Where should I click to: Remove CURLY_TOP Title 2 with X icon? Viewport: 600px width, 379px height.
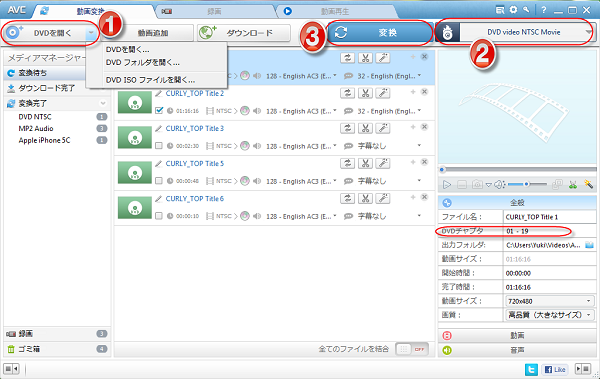tap(424, 92)
